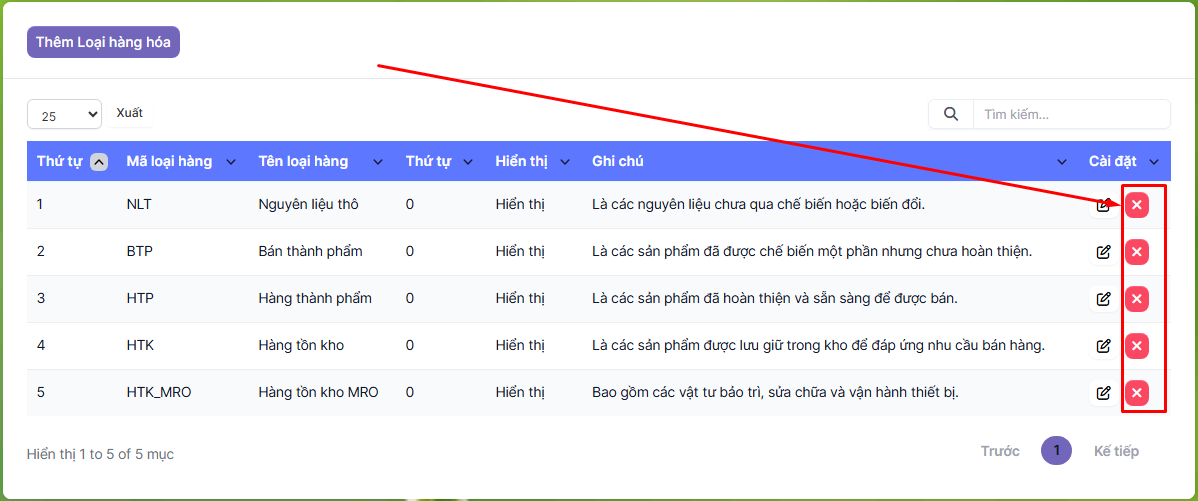This screenshot has width=1198, height=501.
Task: Delete the Bán thành phẩm row
Action: pos(1136,252)
